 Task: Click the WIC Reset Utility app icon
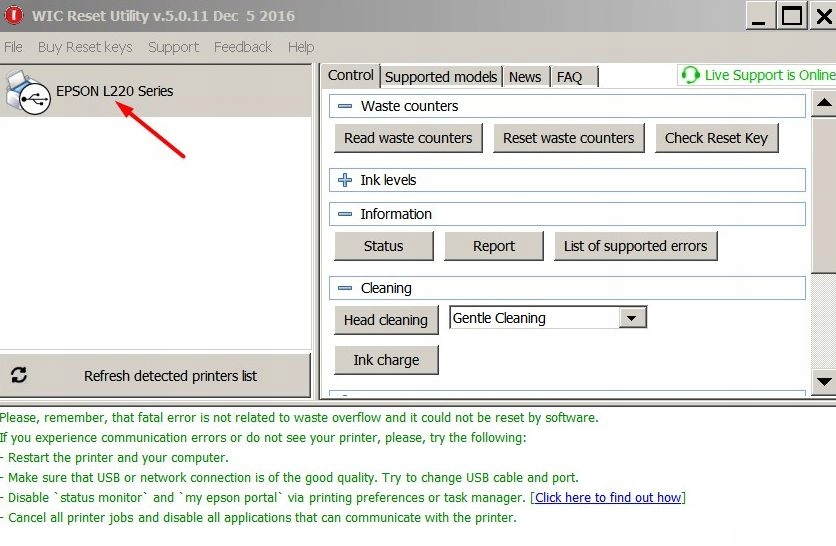point(13,15)
